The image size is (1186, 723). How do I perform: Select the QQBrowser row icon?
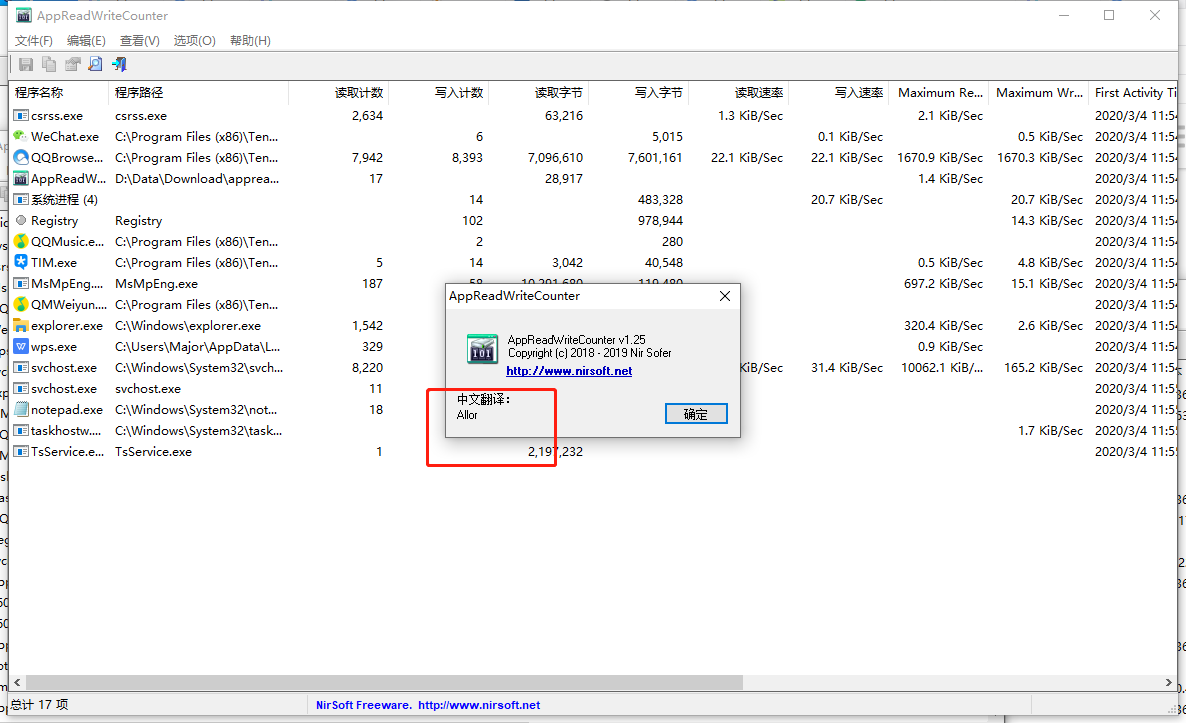(20, 157)
